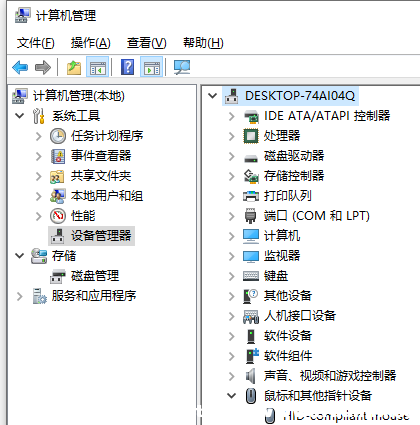
Task: Select the DESKTOP-74AI04Q computer node
Action: tap(300, 96)
